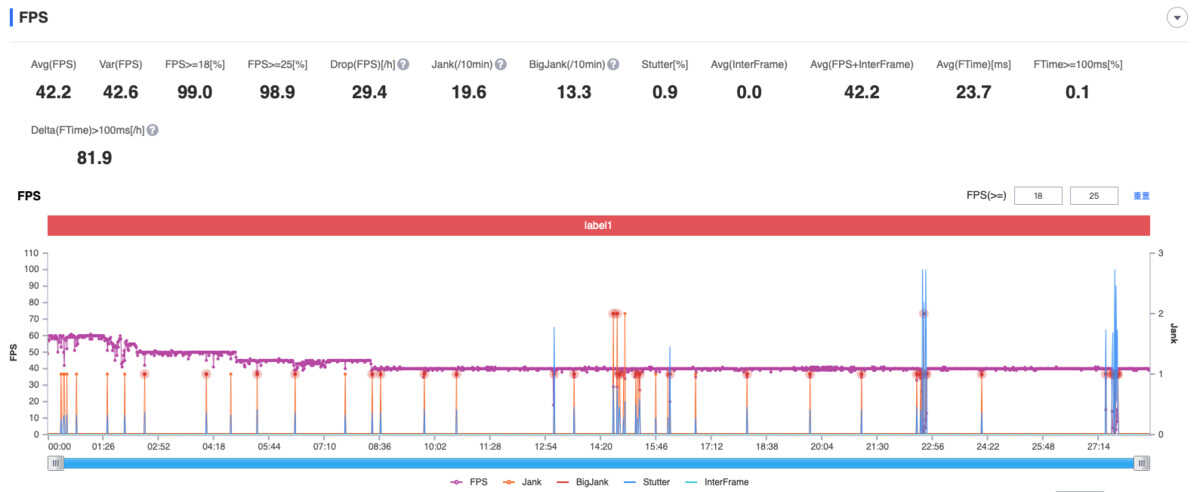Collapse the FPS section using the top-right arrow
This screenshot has height=492, width=1200.
point(1176,19)
